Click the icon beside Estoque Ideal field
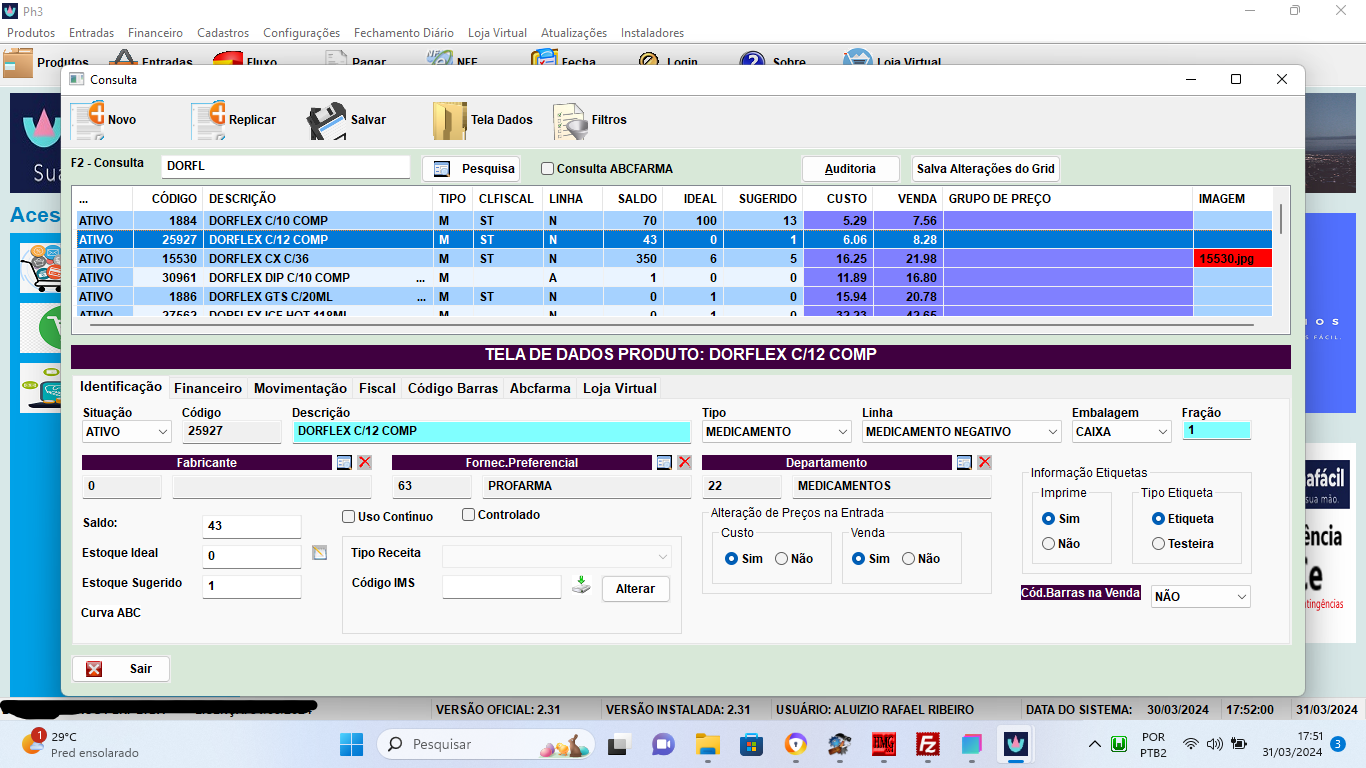1366x768 pixels. click(x=320, y=552)
